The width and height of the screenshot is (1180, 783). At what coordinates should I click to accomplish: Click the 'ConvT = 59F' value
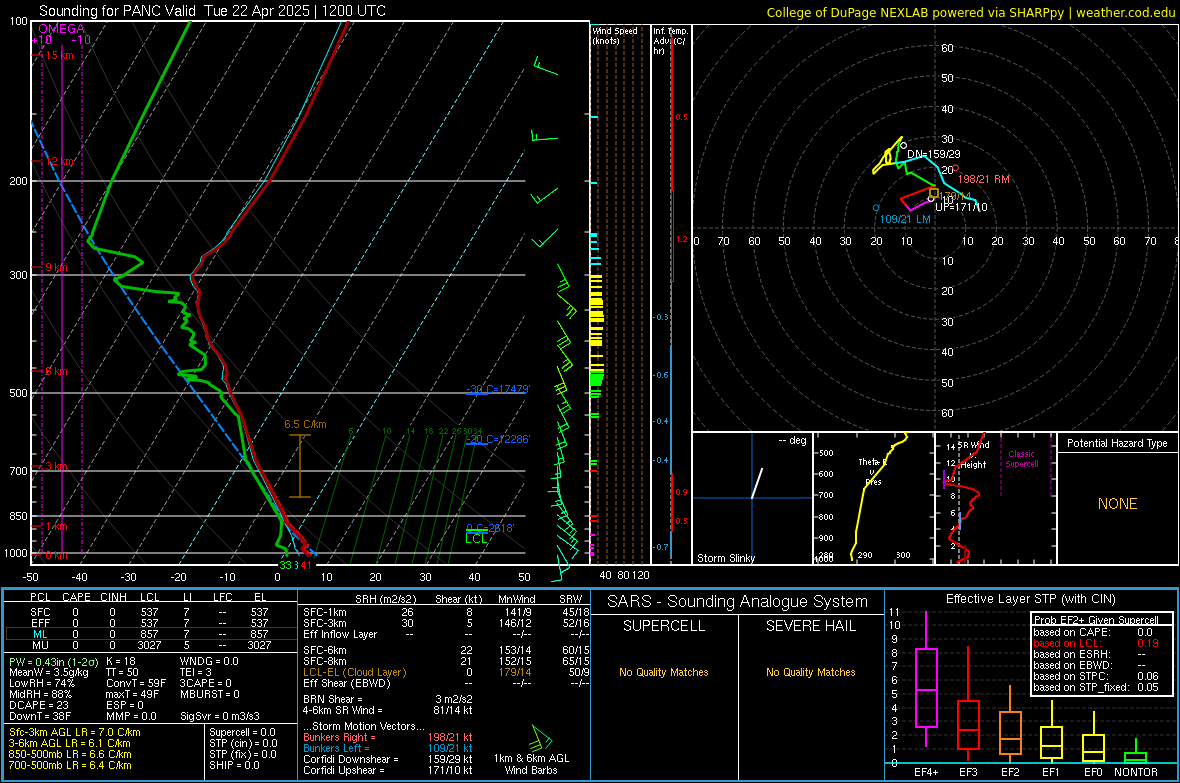coord(136,683)
